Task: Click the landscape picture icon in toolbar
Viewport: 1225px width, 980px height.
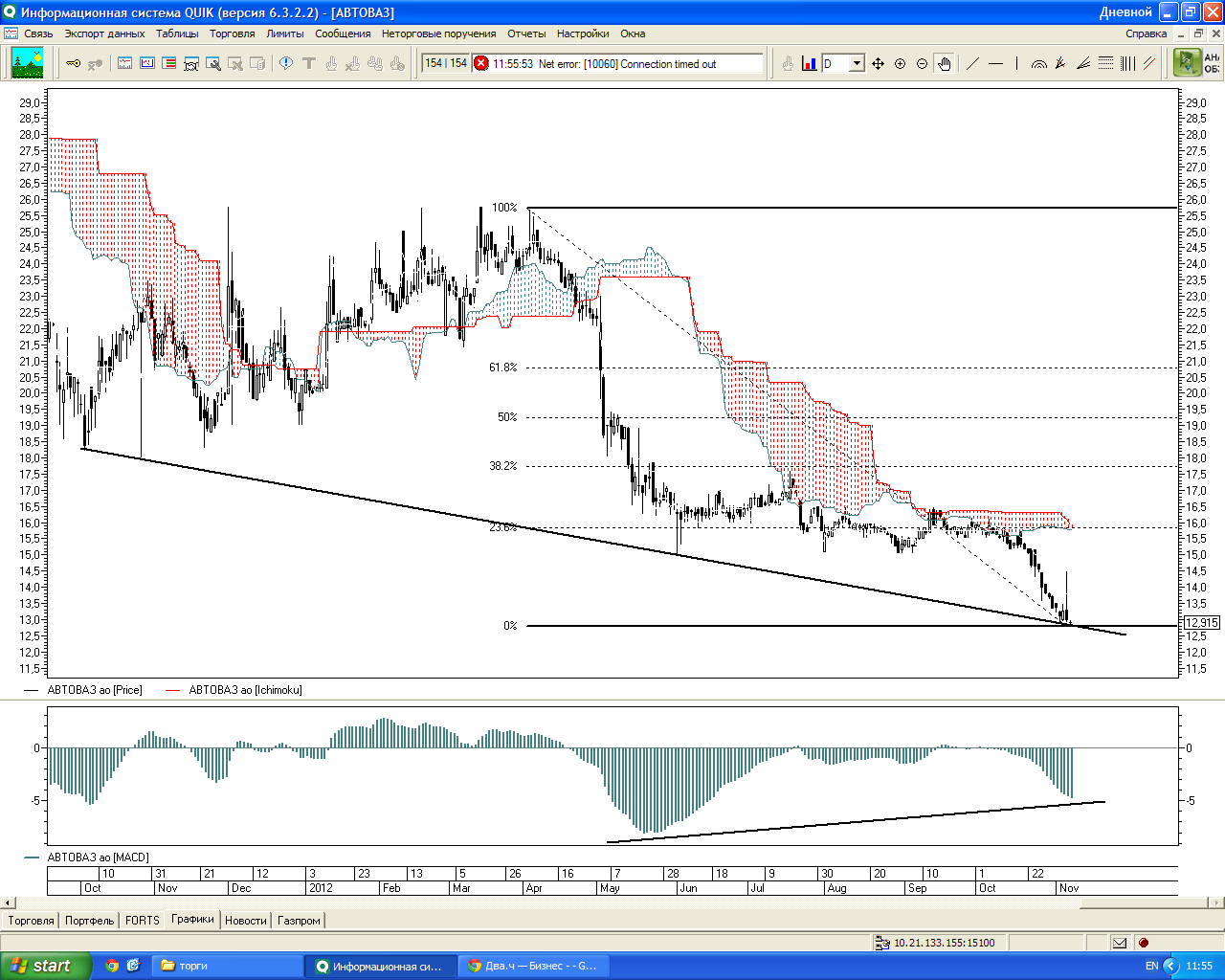Action: coord(28,63)
